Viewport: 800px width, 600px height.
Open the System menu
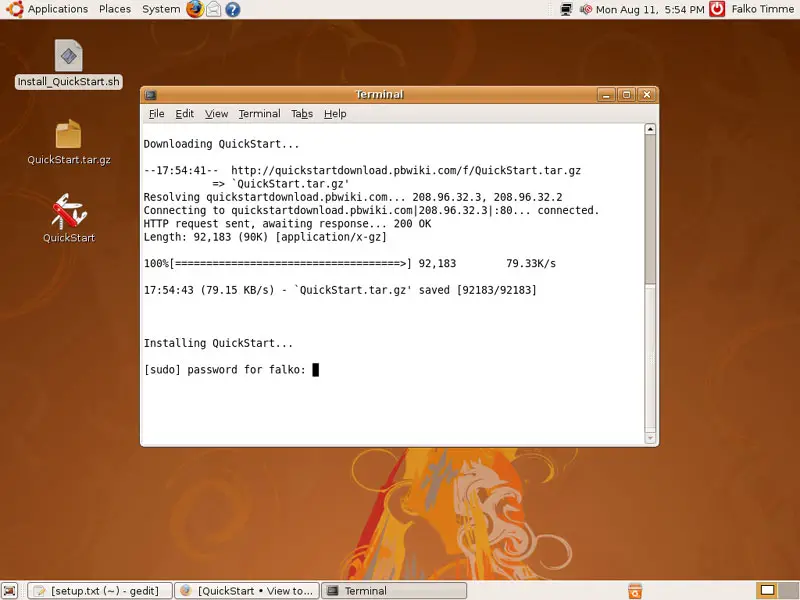[x=161, y=9]
